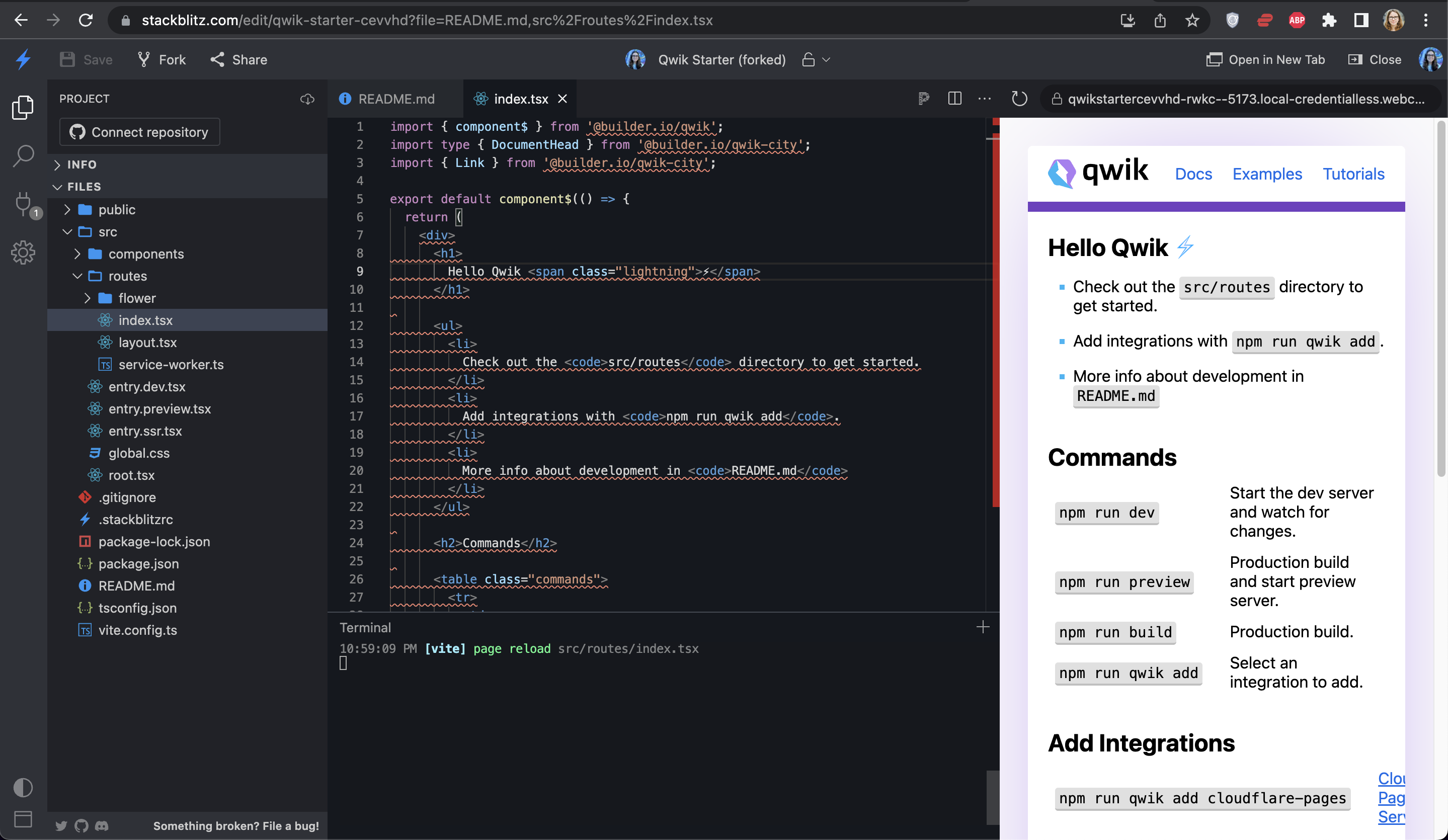Close the index.tsx tab

(x=562, y=99)
